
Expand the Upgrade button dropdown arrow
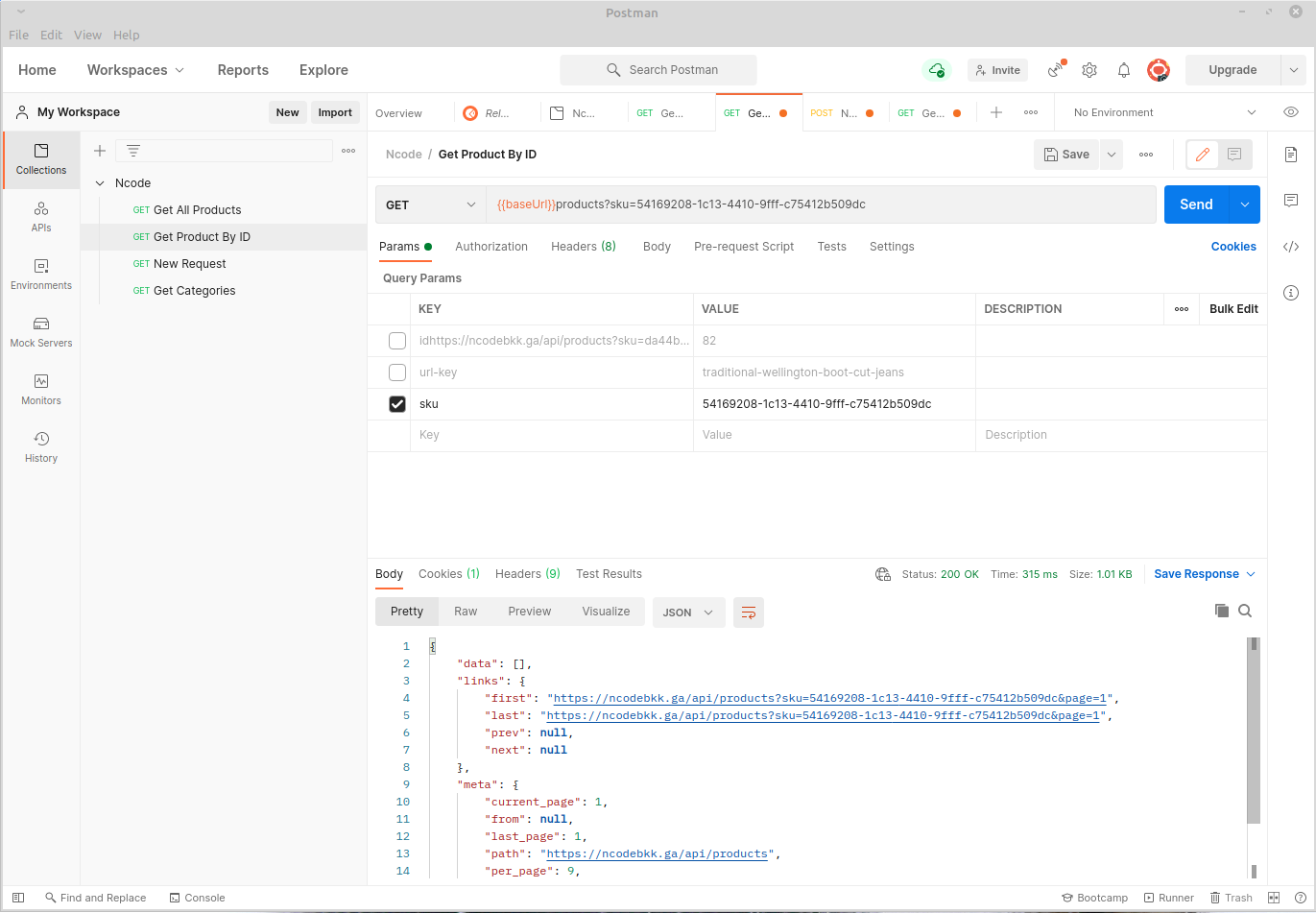1294,70
